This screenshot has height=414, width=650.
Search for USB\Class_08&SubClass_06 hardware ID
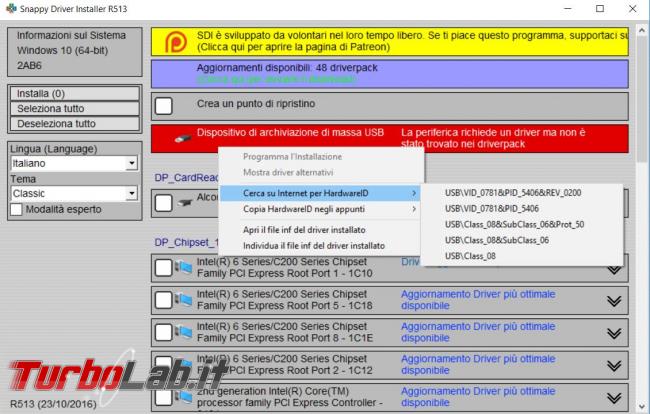pyautogui.click(x=497, y=240)
